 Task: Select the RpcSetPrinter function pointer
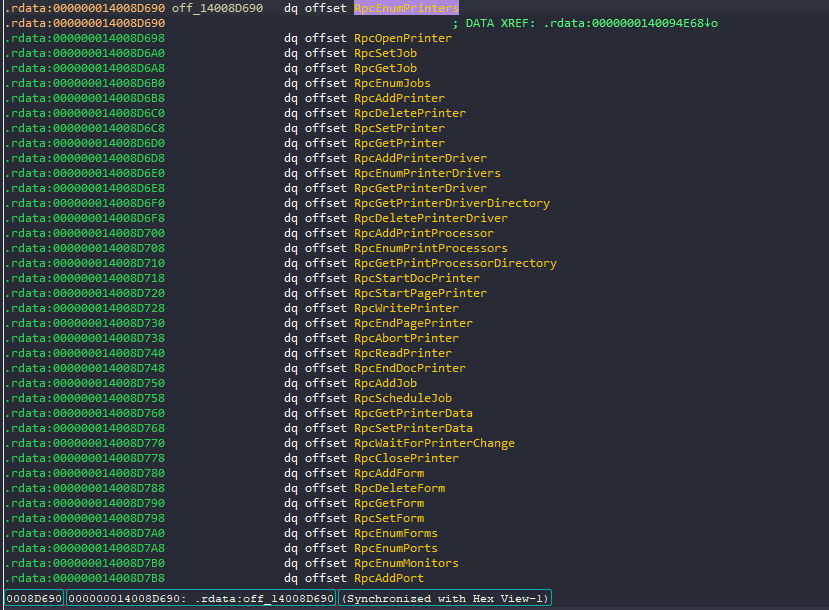click(399, 128)
